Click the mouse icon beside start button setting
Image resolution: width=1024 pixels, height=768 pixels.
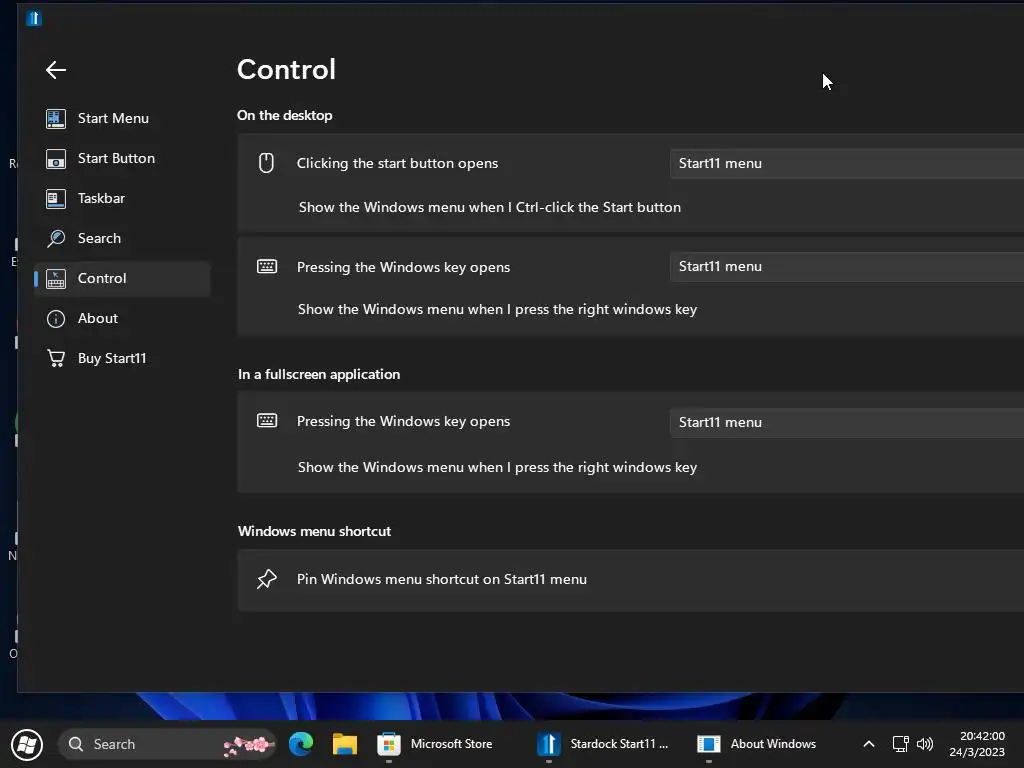[266, 163]
